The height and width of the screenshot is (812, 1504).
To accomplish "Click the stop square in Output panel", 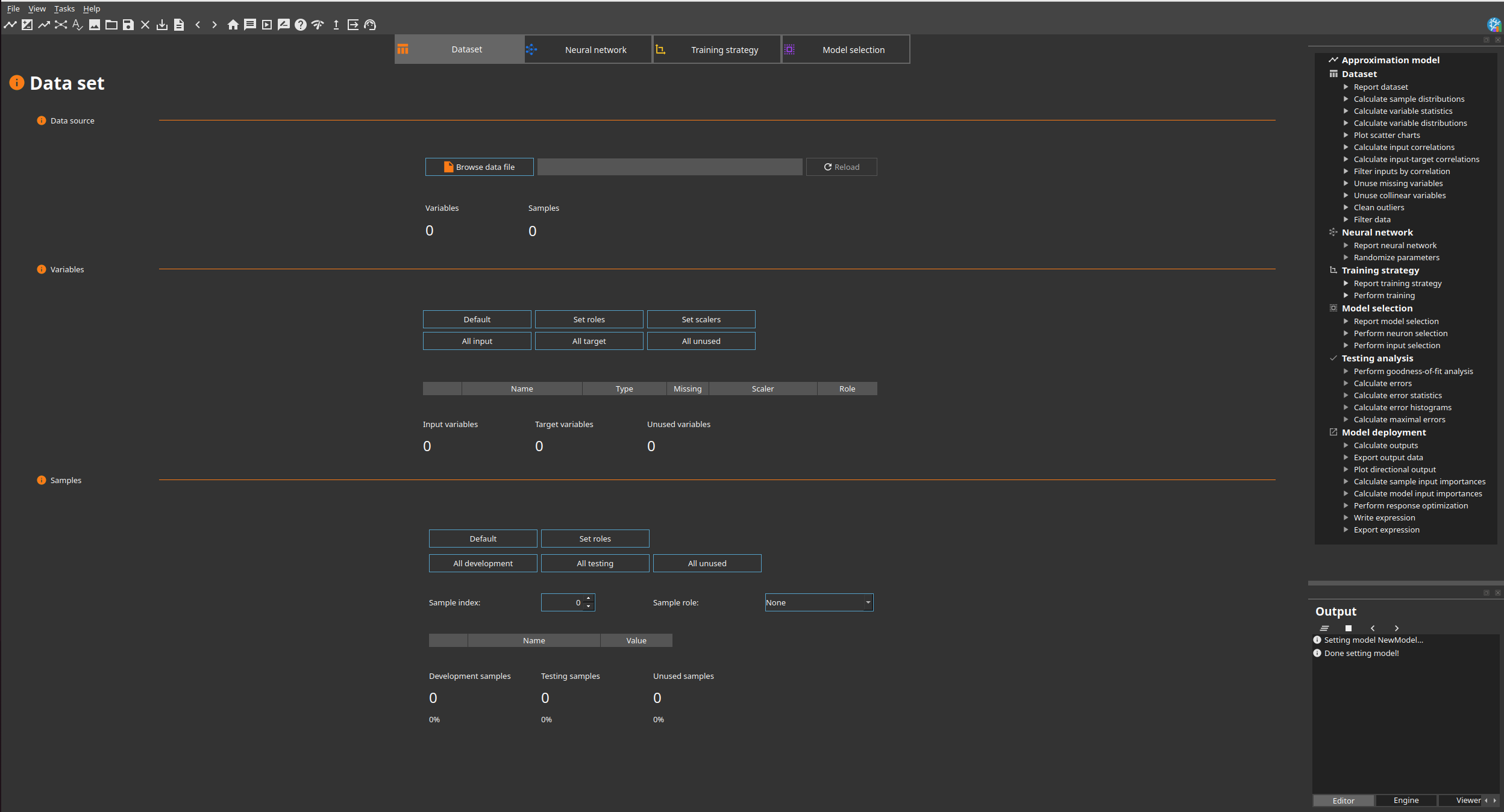I will [x=1349, y=628].
